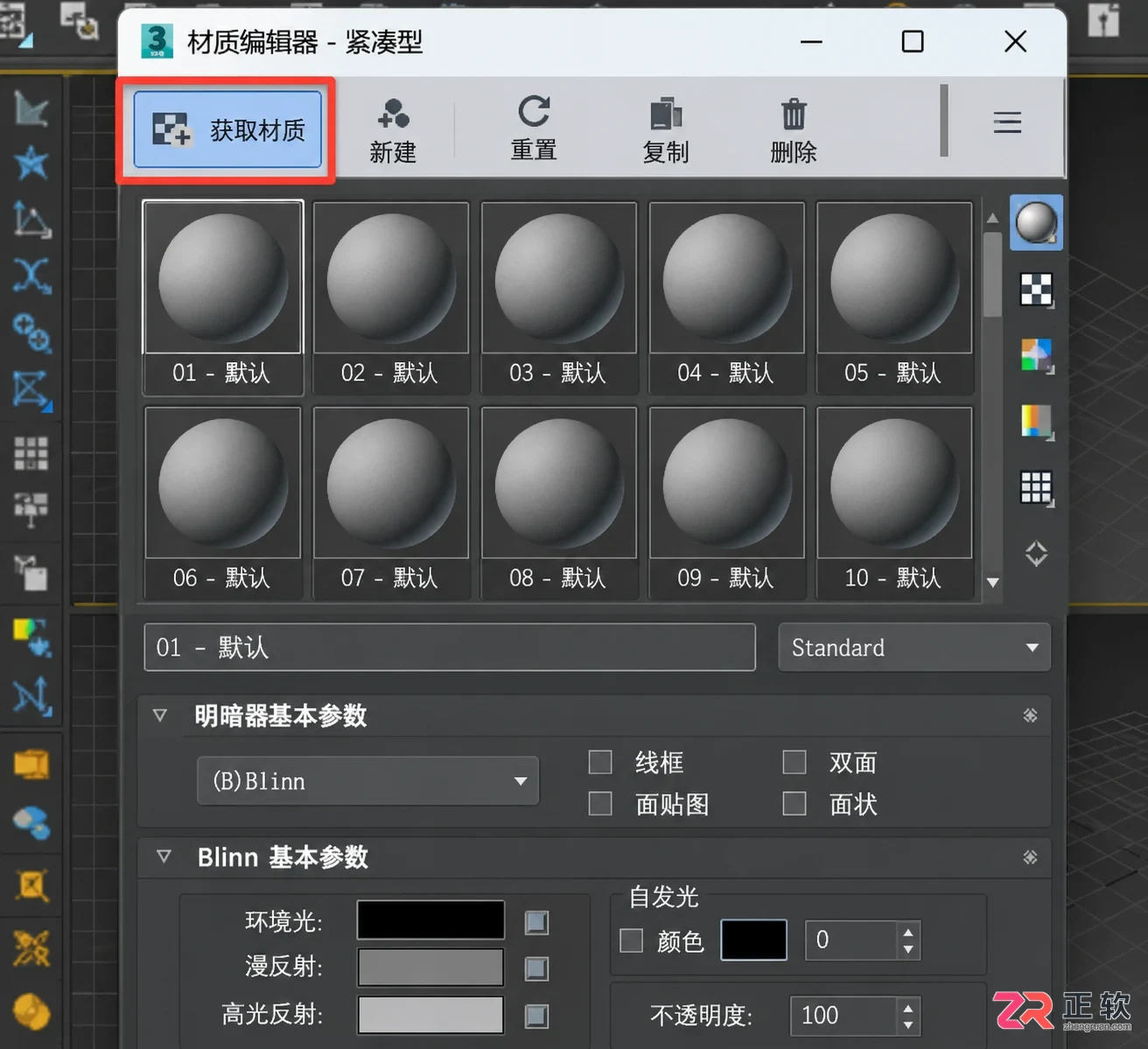Copy the material with 复制 icon

click(666, 131)
